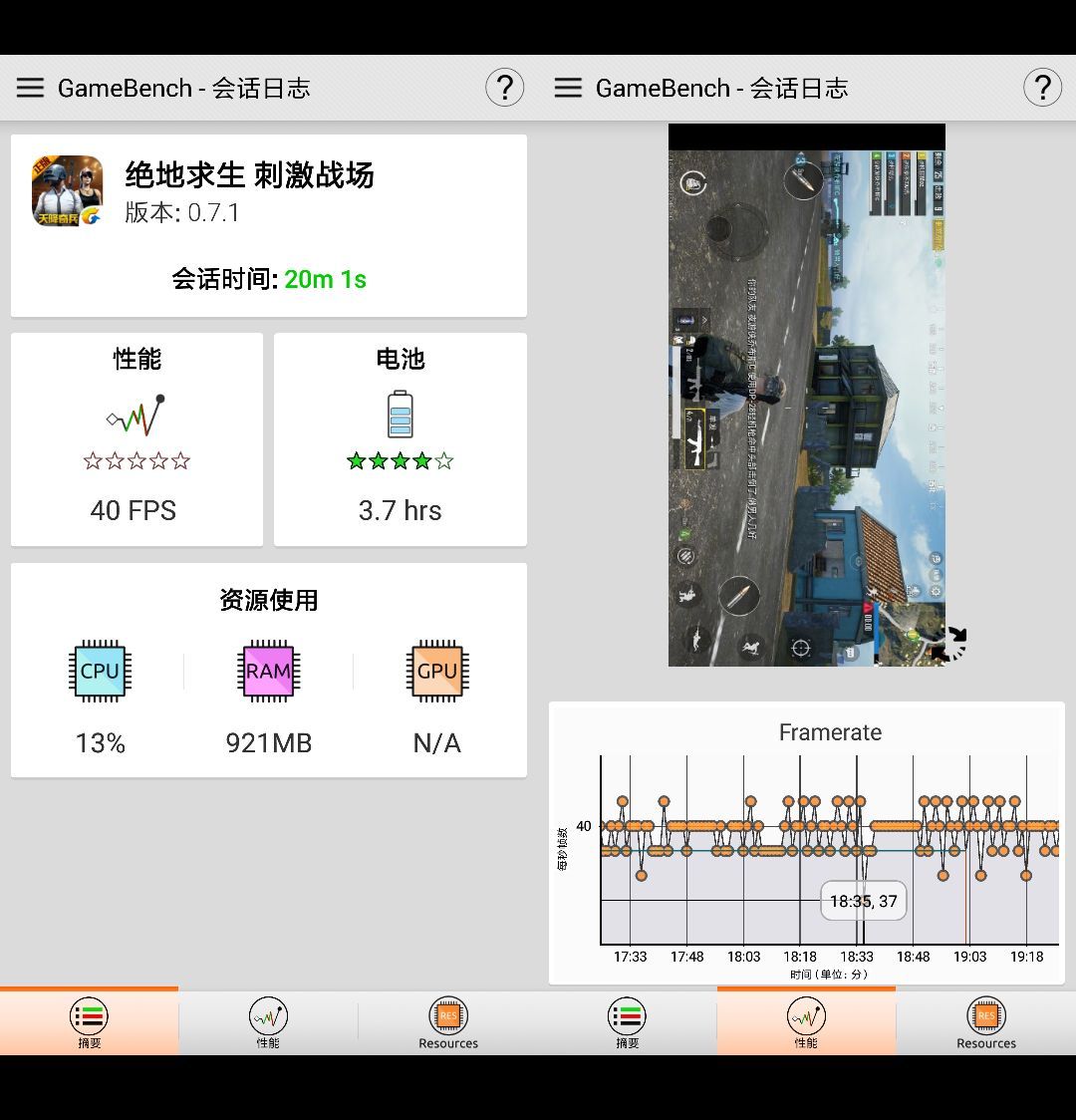Switch to Resources tab in left panel
This screenshot has width=1076, height=1120.
pos(447,1023)
